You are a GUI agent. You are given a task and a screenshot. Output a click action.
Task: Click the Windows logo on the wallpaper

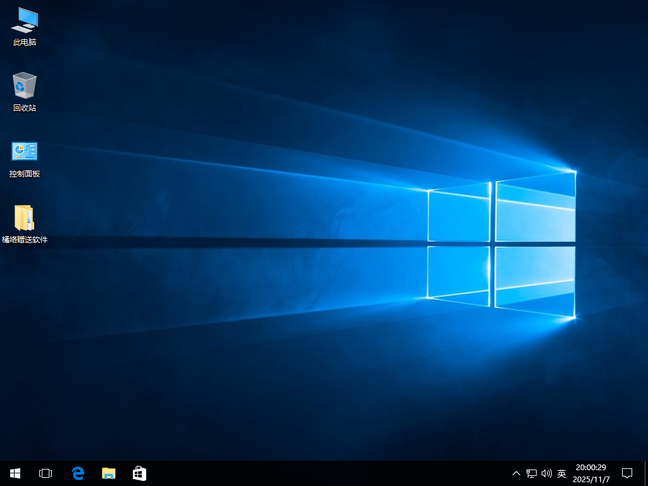coord(502,242)
